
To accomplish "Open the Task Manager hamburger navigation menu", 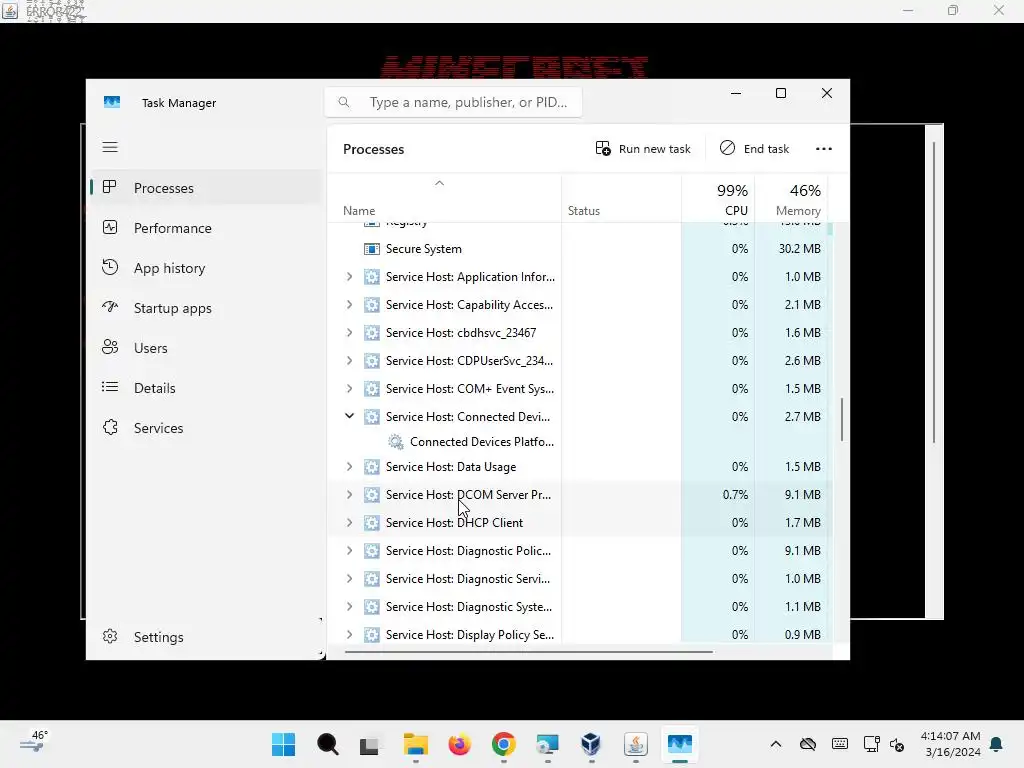I will 110,147.
